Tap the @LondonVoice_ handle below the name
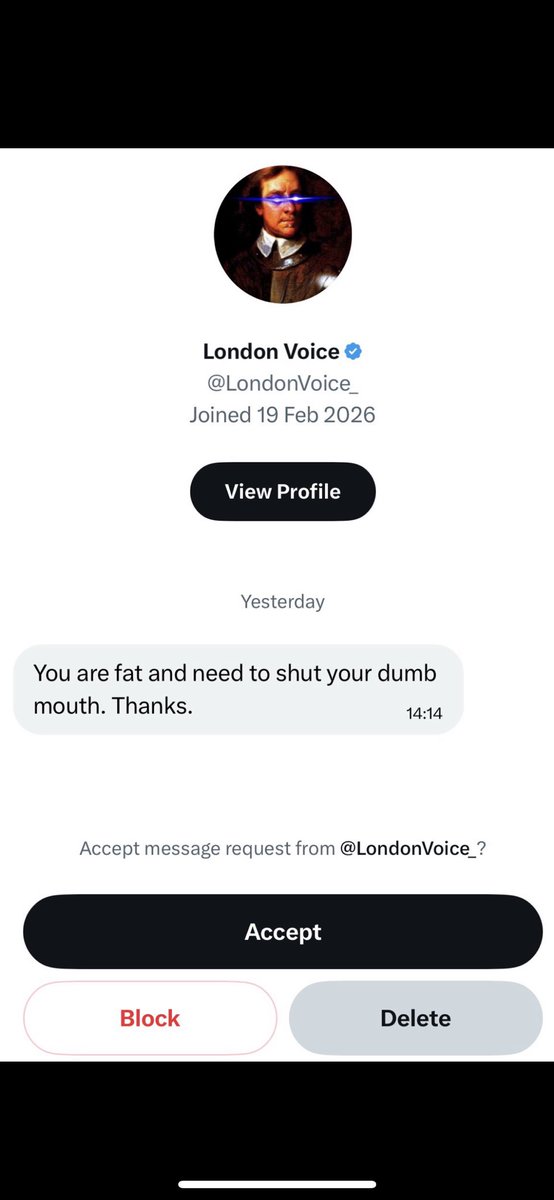Viewport: 554px width, 1200px height. click(283, 383)
